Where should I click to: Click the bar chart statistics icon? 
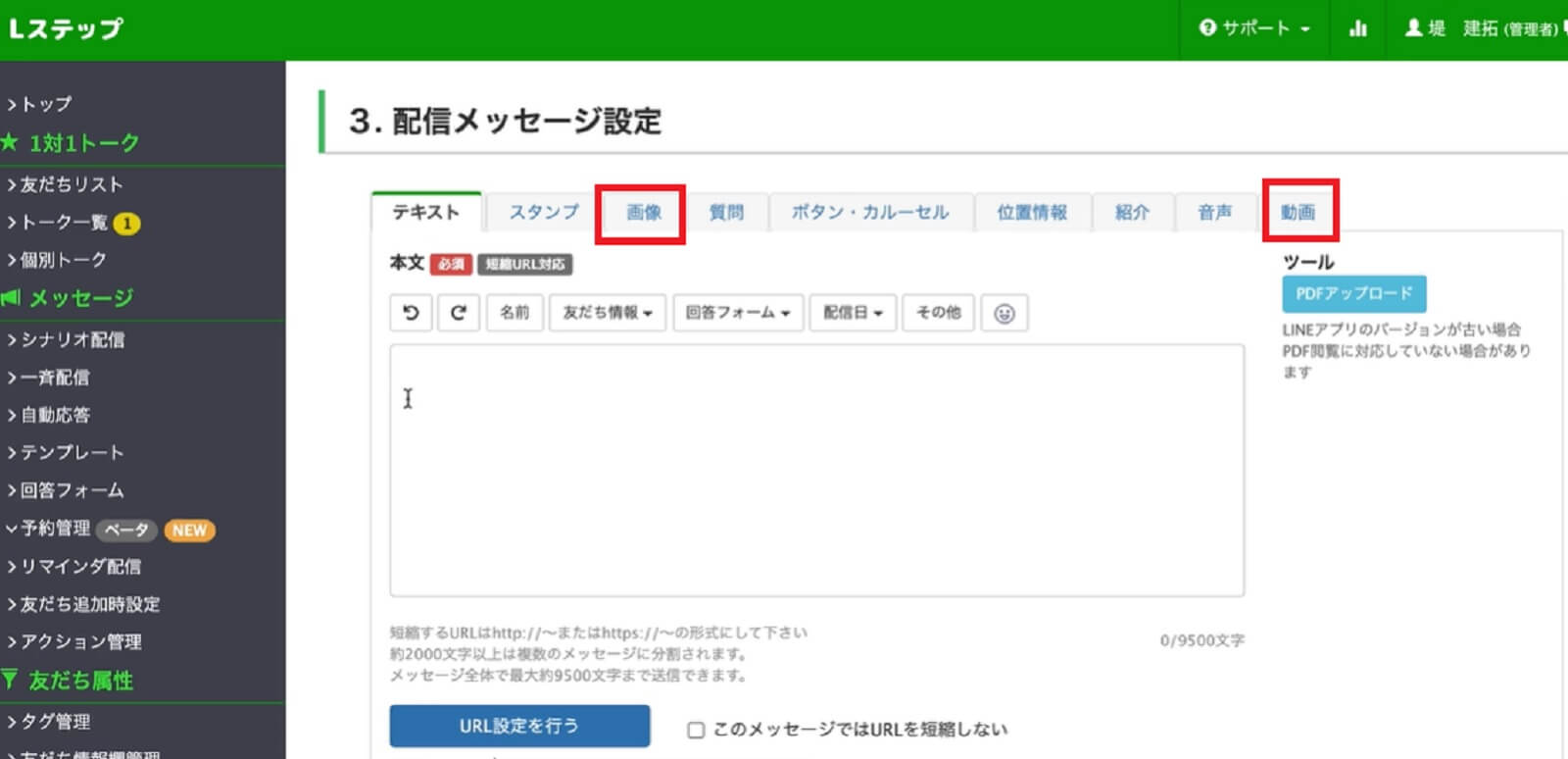coord(1357,28)
